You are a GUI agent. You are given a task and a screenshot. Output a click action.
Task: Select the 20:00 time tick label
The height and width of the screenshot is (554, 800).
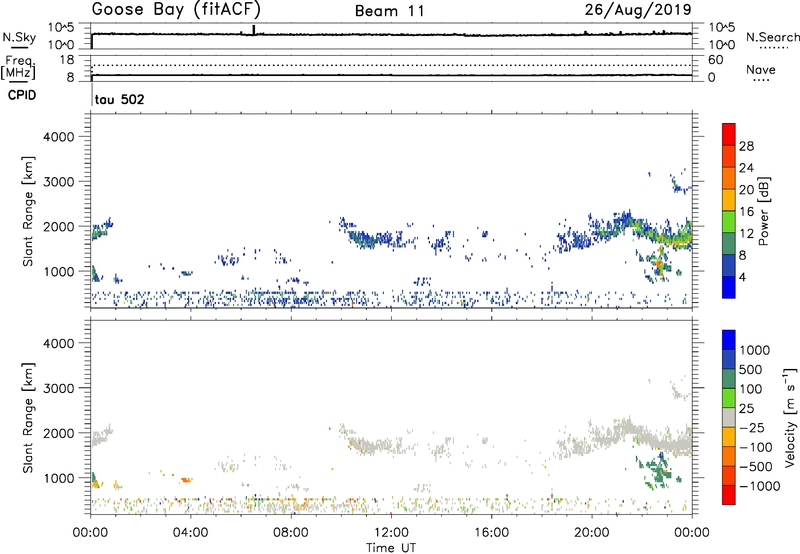592,533
